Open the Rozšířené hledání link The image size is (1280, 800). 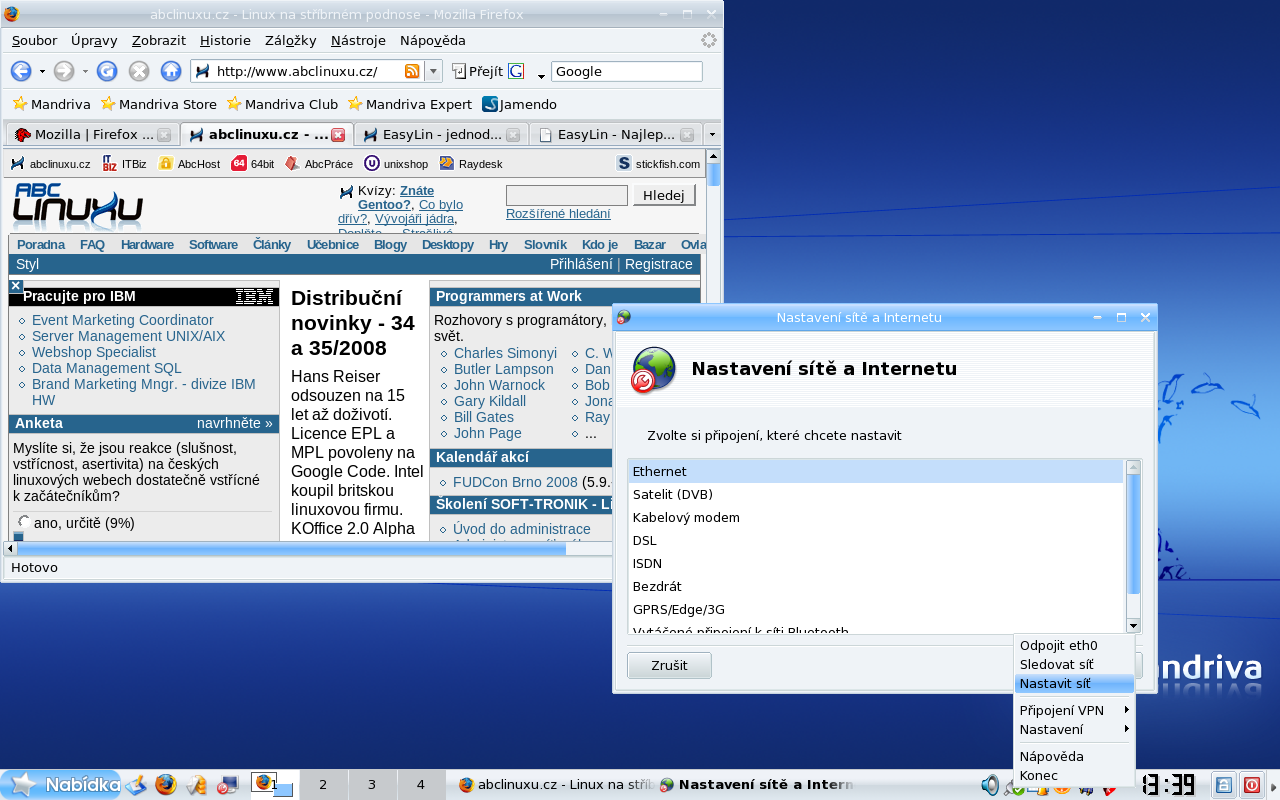(557, 214)
